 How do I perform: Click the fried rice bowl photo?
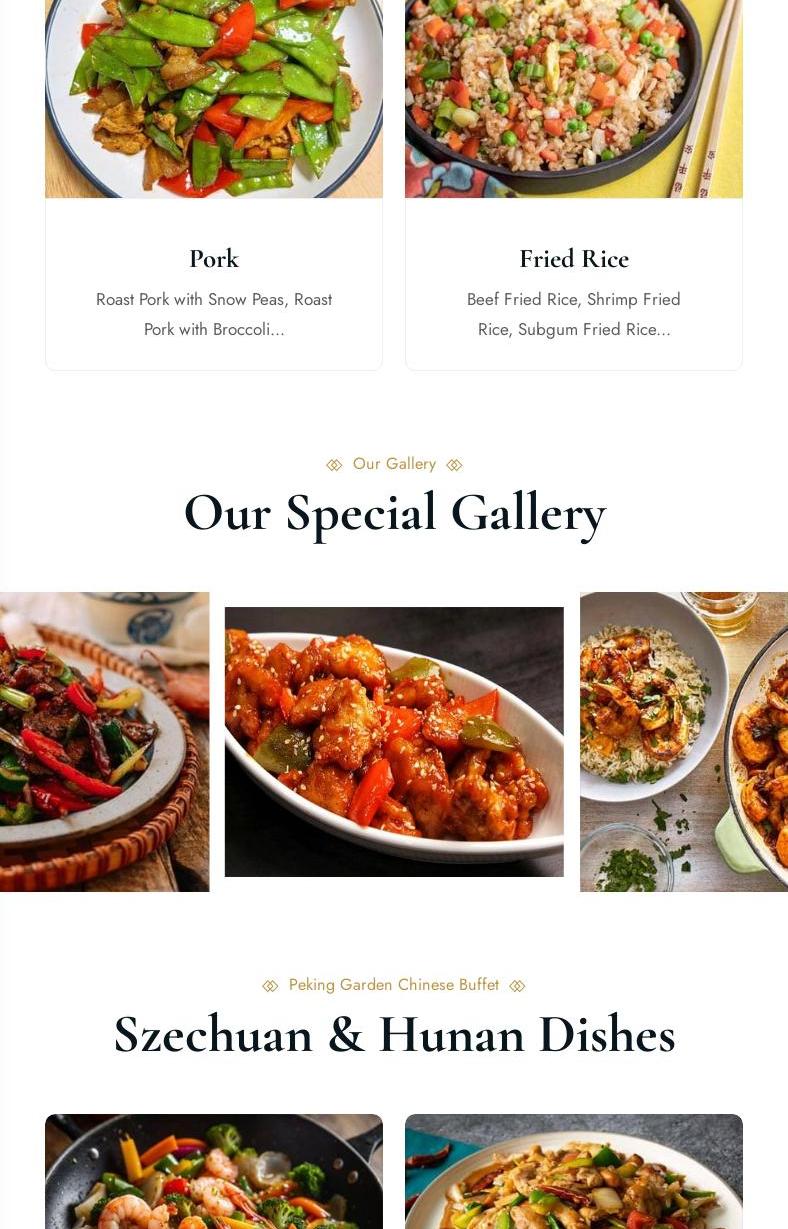pos(574,99)
